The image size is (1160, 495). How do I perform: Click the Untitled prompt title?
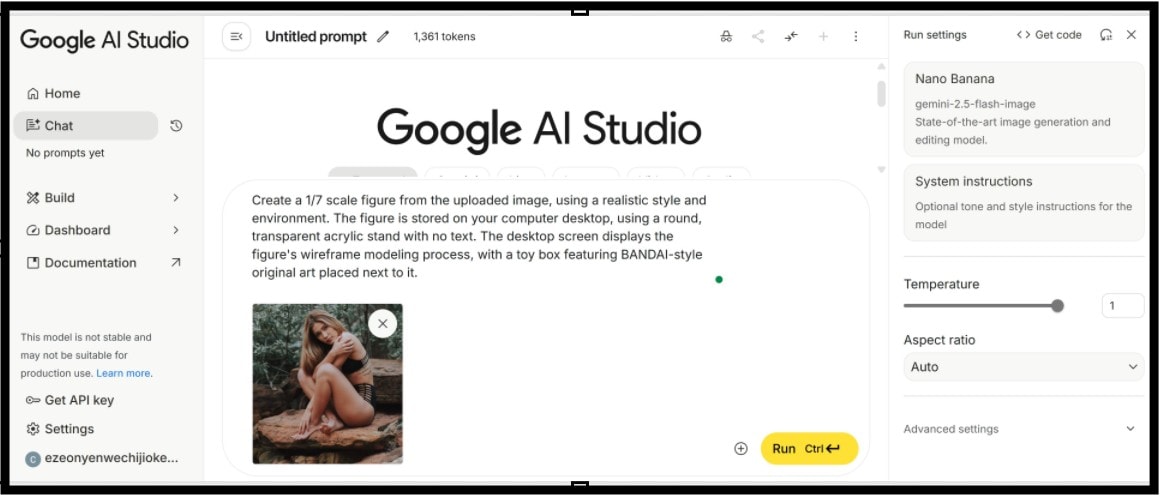(316, 36)
